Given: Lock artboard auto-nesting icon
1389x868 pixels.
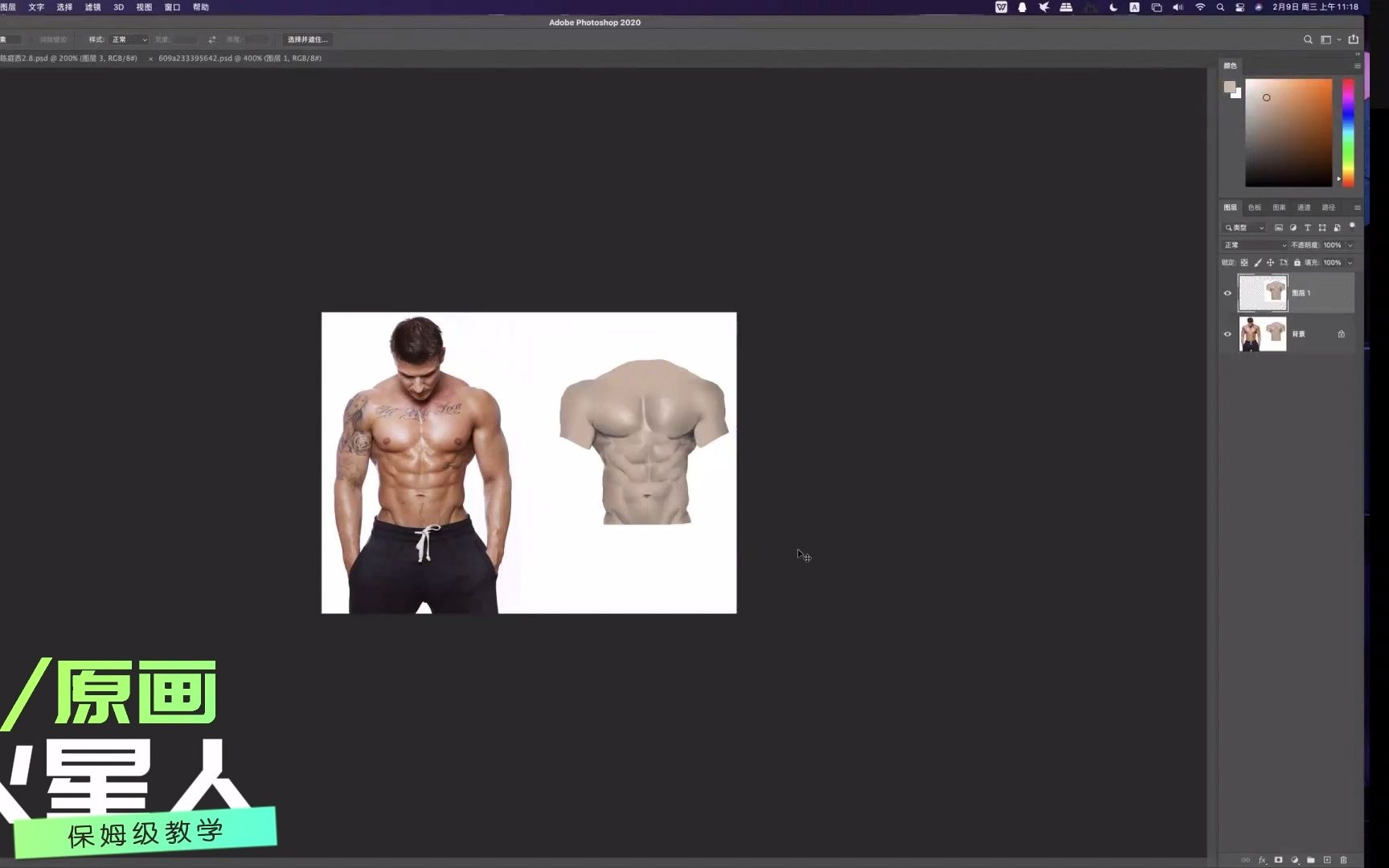Looking at the screenshot, I should point(1284,263).
